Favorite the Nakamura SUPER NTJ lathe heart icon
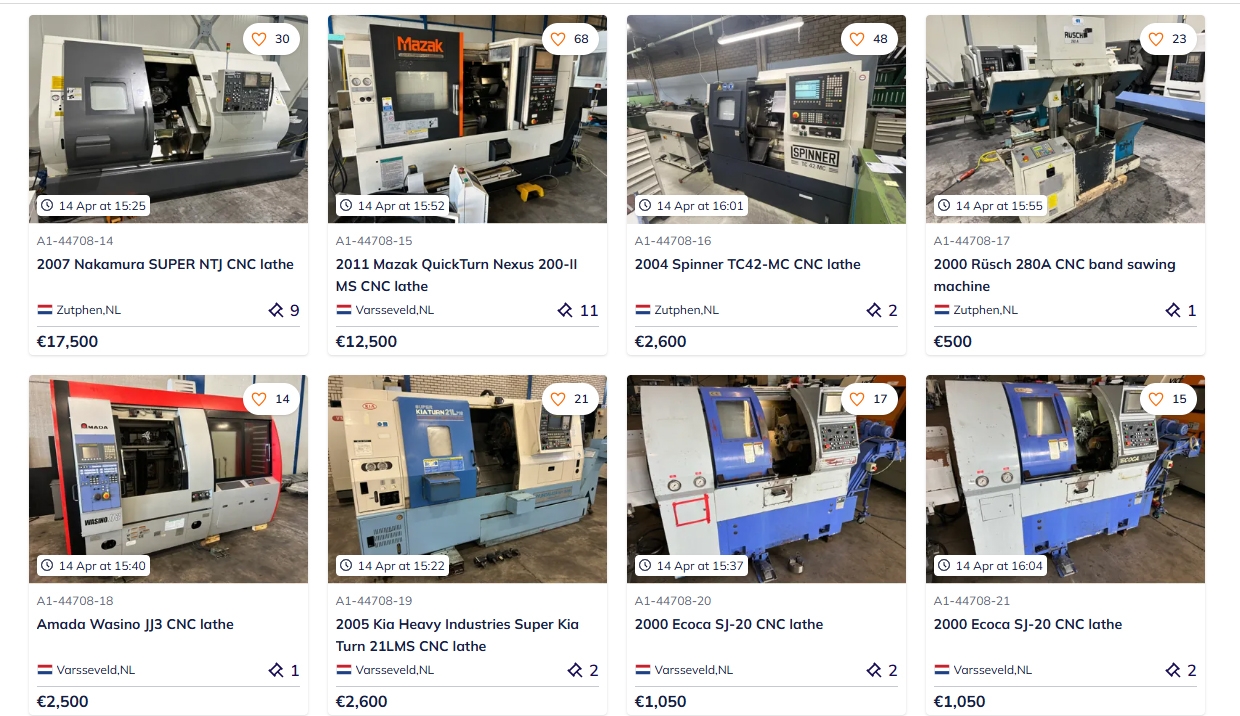The width and height of the screenshot is (1240, 716). coord(259,39)
